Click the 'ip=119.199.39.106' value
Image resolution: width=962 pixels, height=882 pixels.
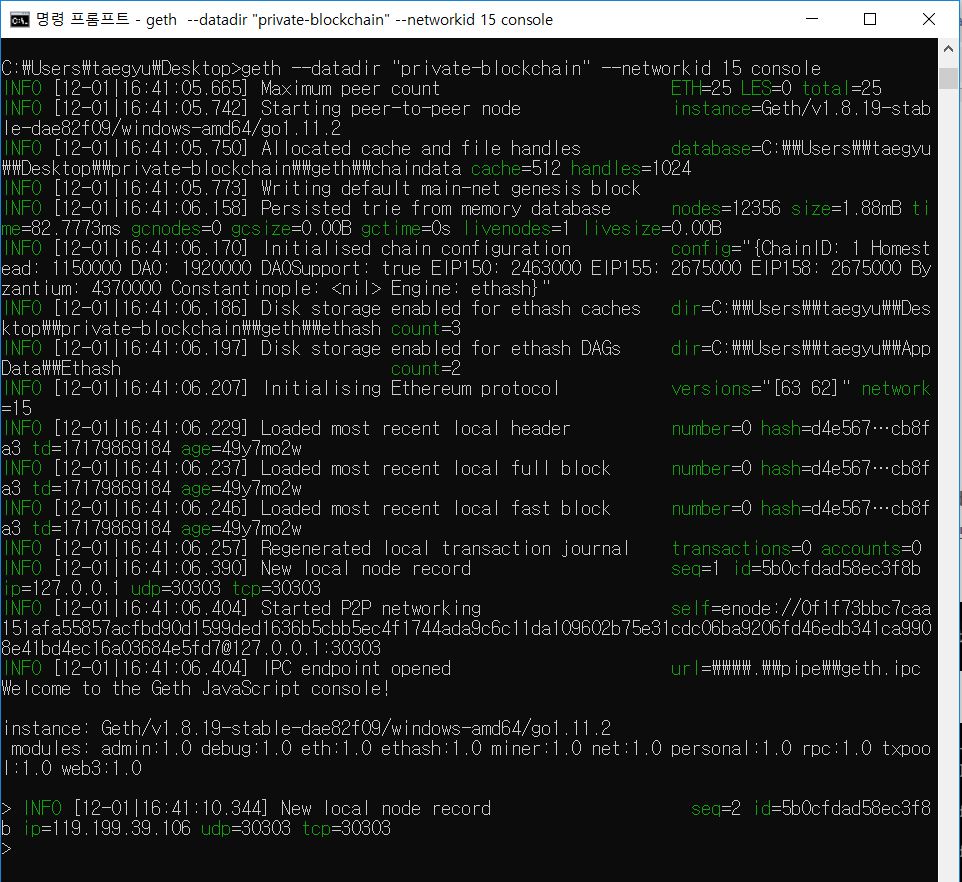click(107, 828)
